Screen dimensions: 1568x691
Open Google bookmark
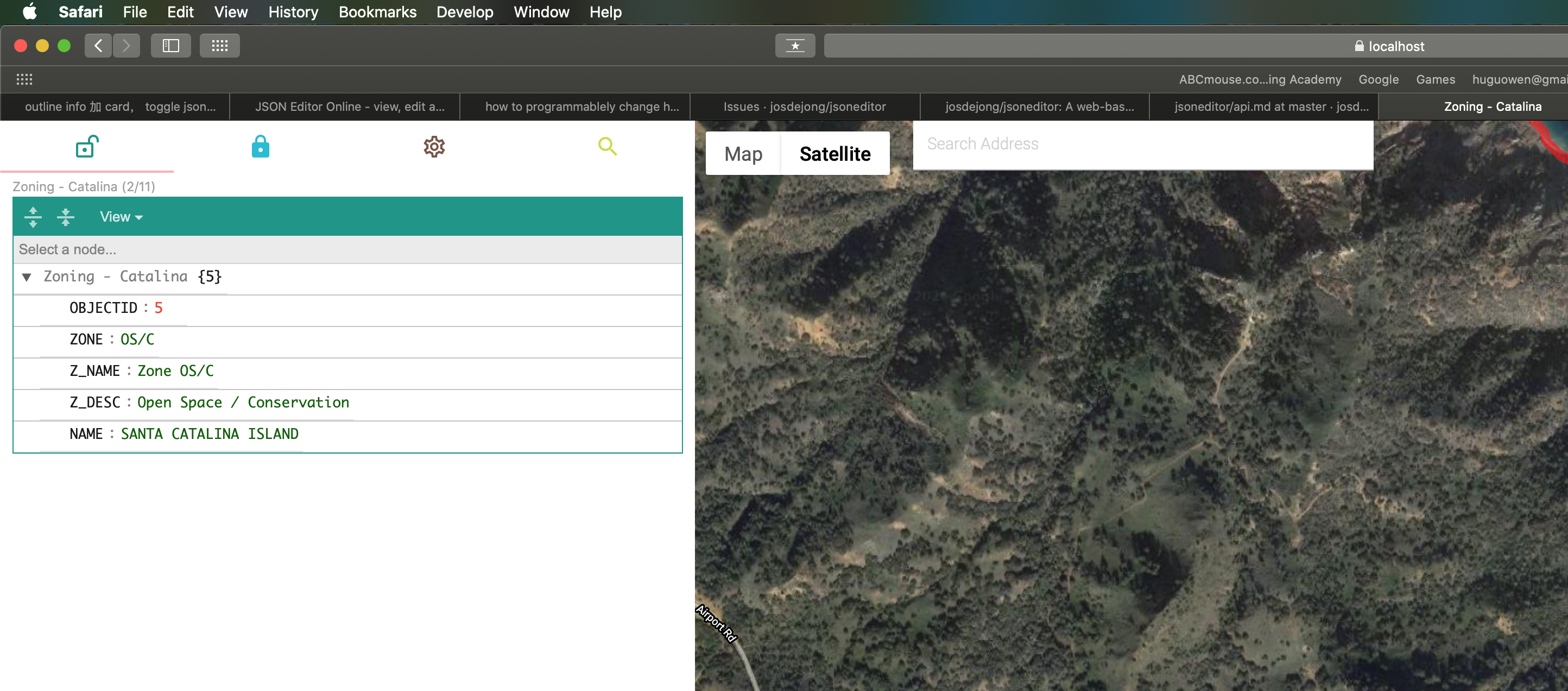coord(1378,79)
